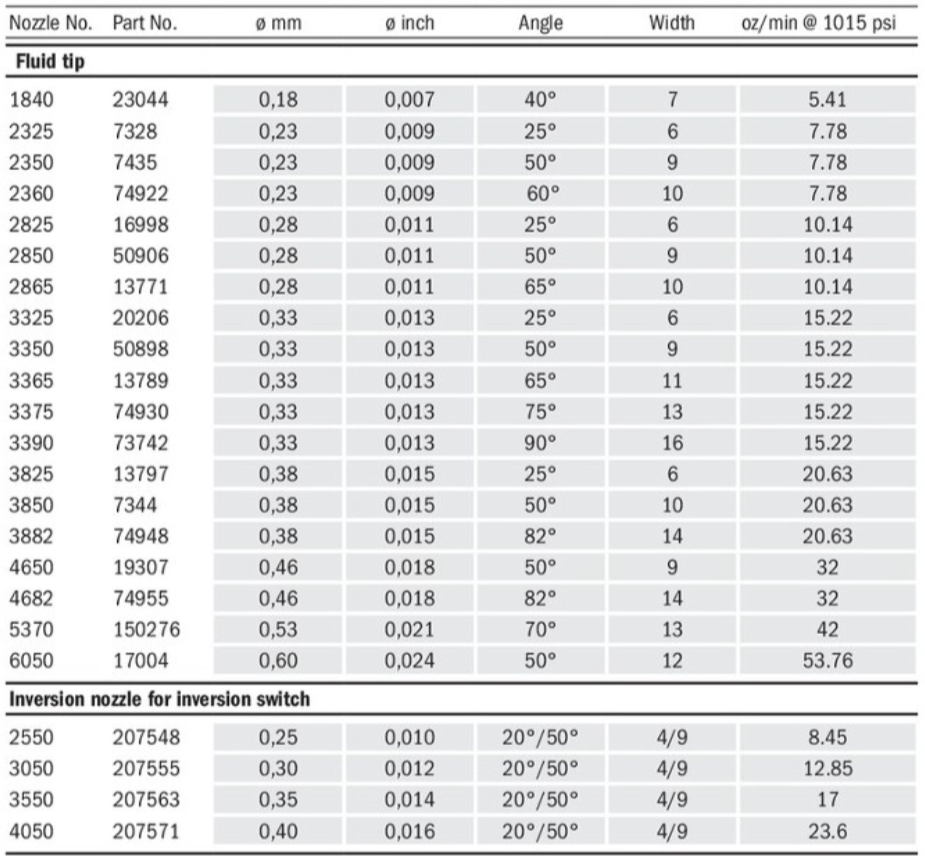925x856 pixels.
Task: Select nozzle number 1840
Action: coord(28,99)
